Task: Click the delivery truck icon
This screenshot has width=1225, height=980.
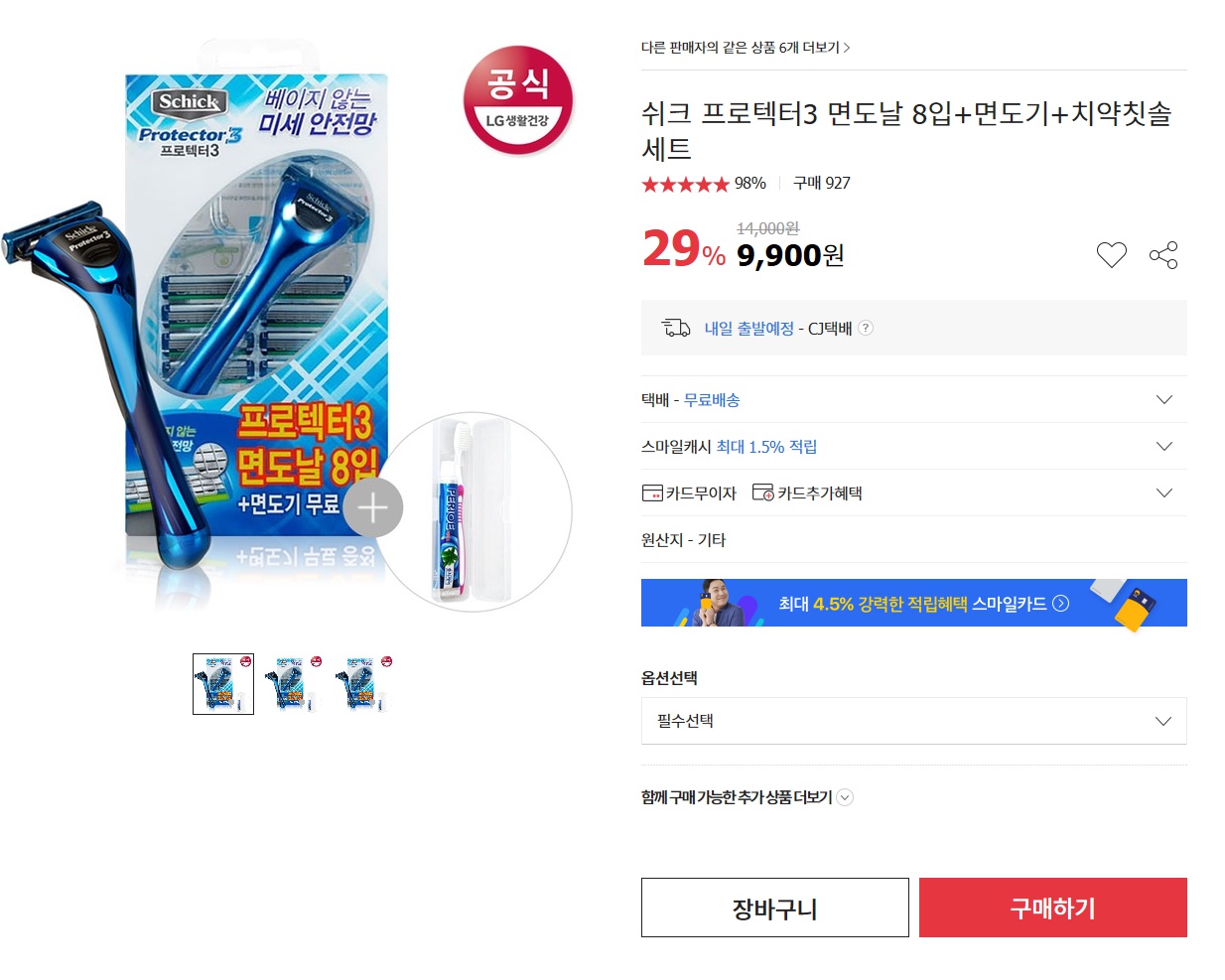Action: (x=676, y=328)
